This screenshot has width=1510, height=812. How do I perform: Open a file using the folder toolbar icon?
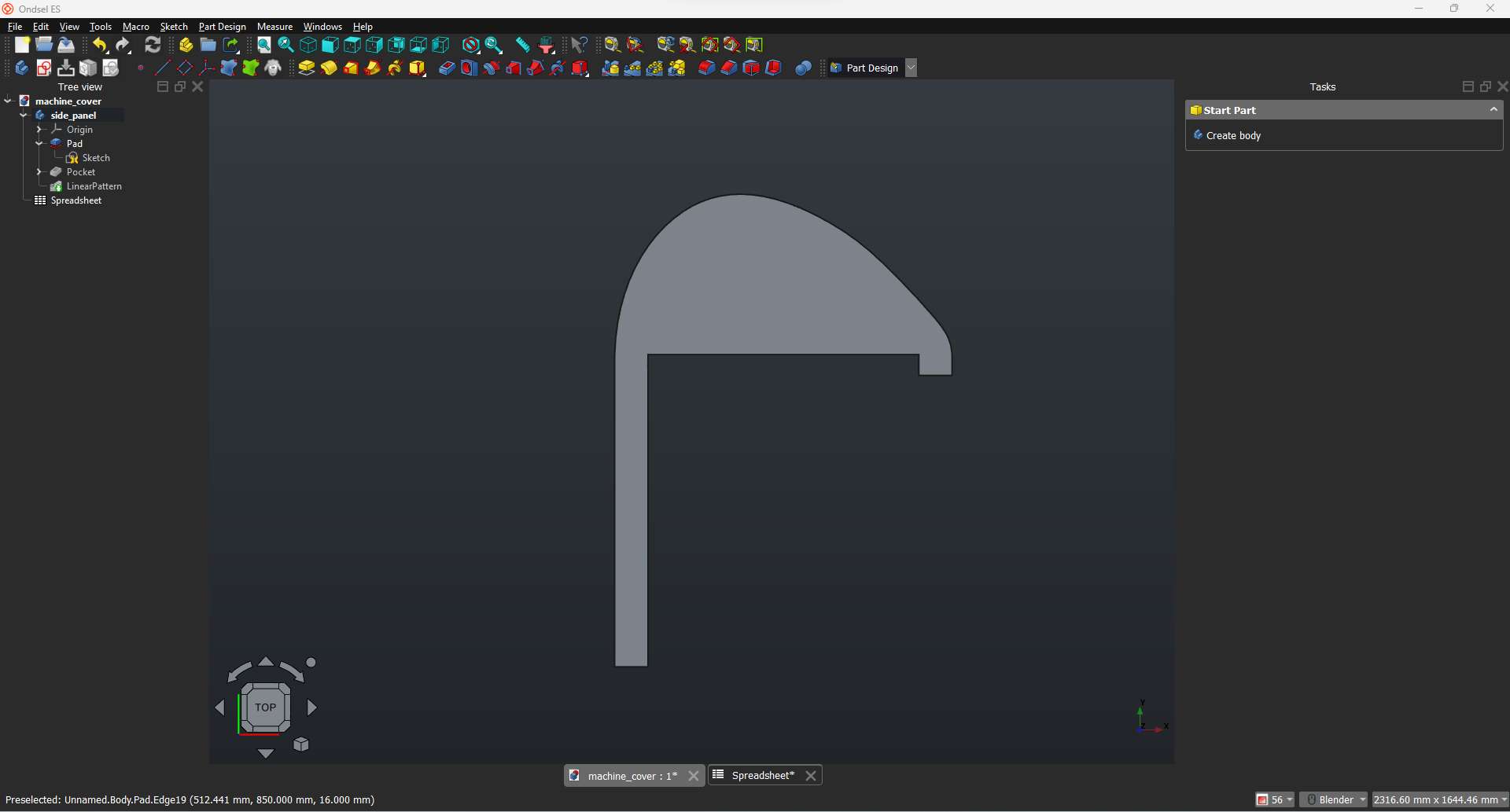(44, 45)
